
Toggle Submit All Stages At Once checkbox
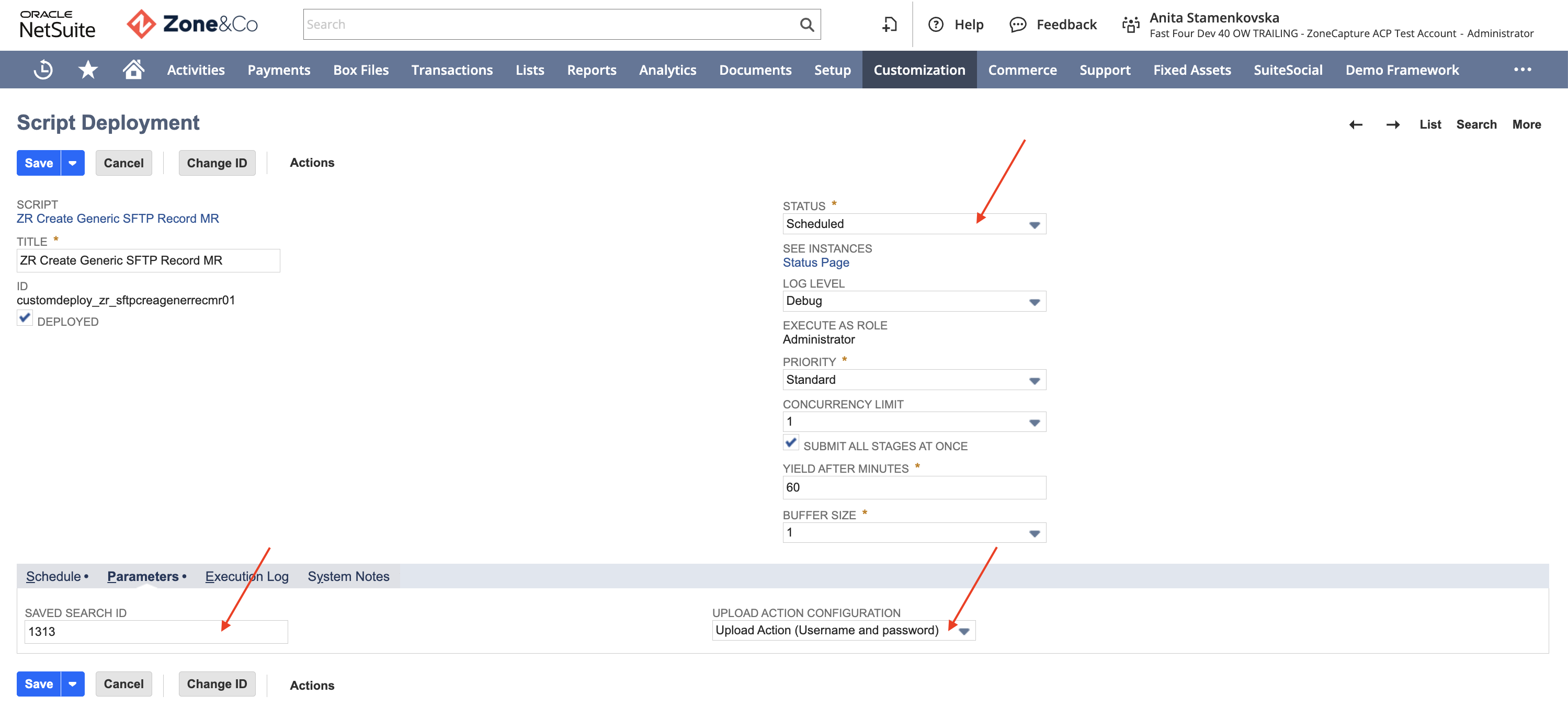[791, 443]
